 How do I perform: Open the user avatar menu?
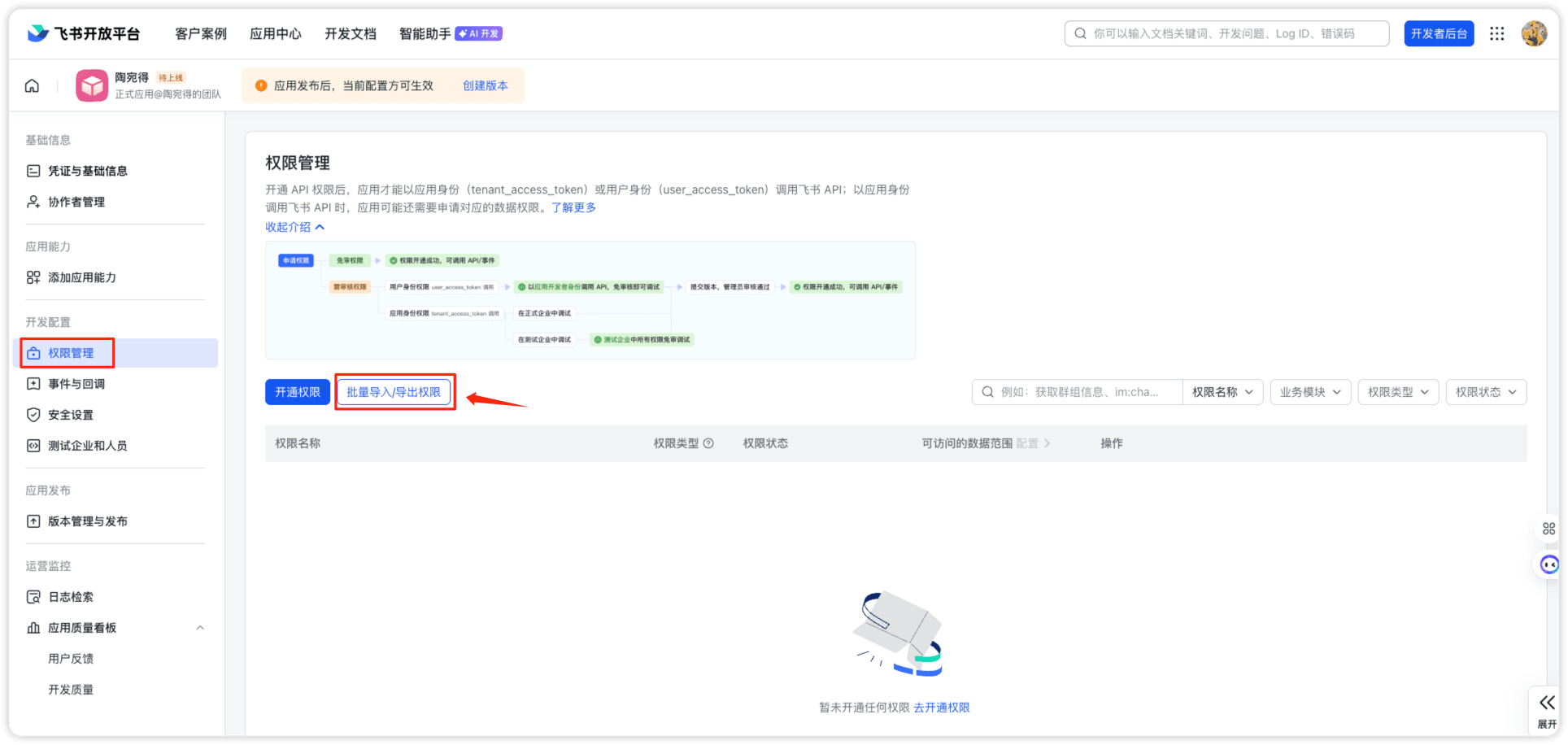tap(1534, 33)
